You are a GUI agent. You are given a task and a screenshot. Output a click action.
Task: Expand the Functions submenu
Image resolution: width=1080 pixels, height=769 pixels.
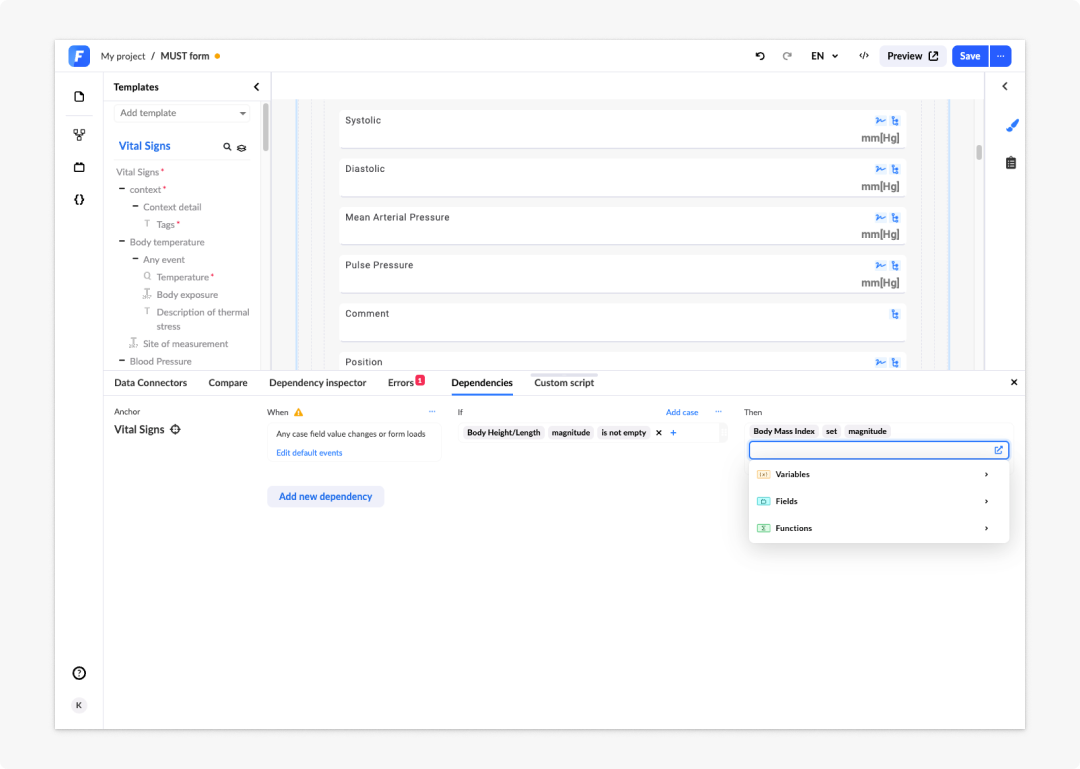(879, 528)
